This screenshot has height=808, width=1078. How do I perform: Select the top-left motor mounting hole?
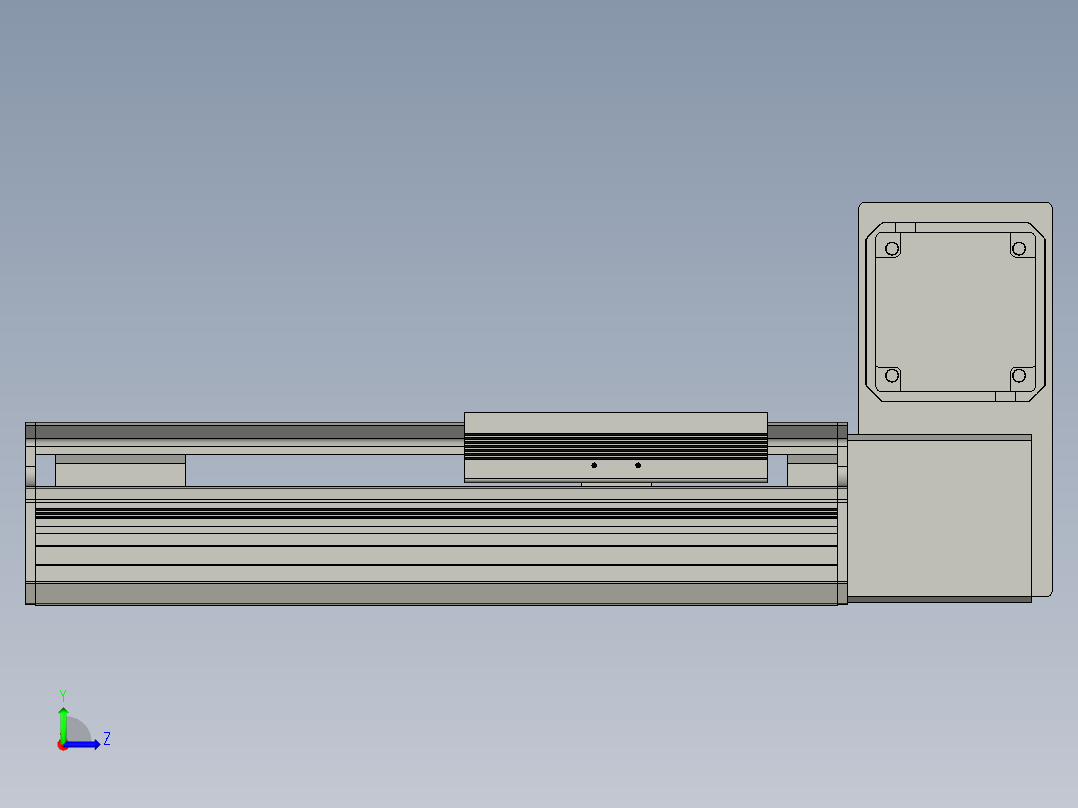pos(892,248)
